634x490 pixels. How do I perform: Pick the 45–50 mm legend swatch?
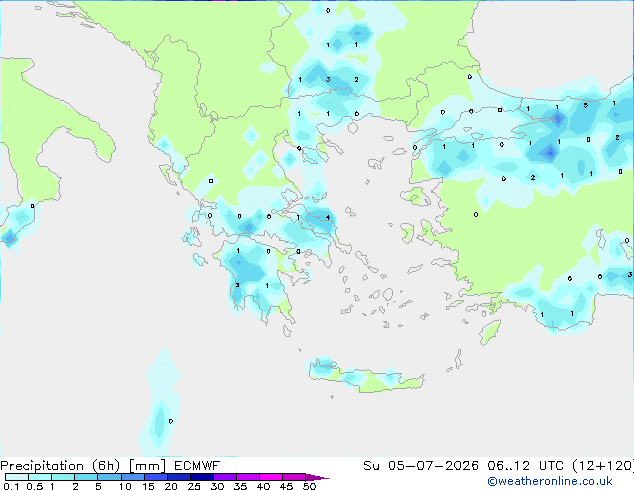point(294,477)
